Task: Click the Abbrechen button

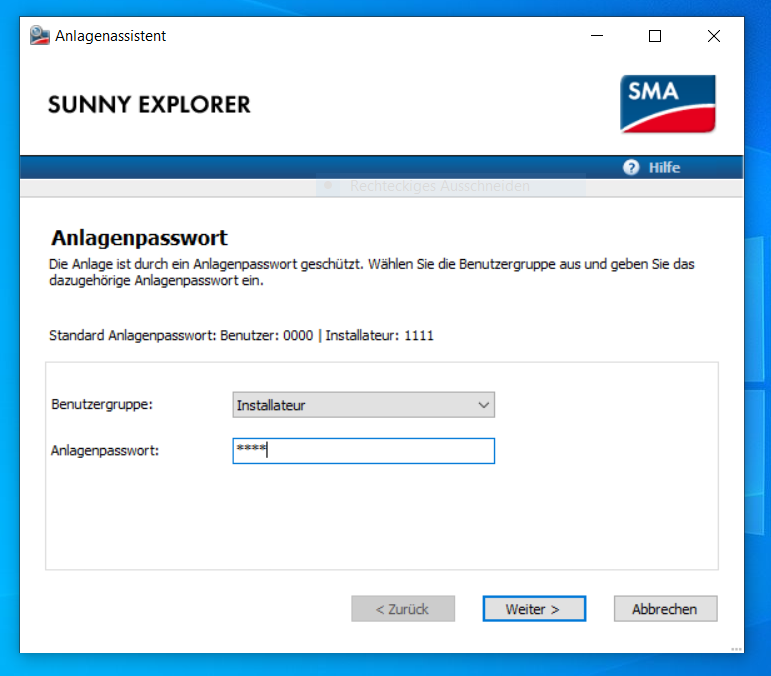Action: 665,609
